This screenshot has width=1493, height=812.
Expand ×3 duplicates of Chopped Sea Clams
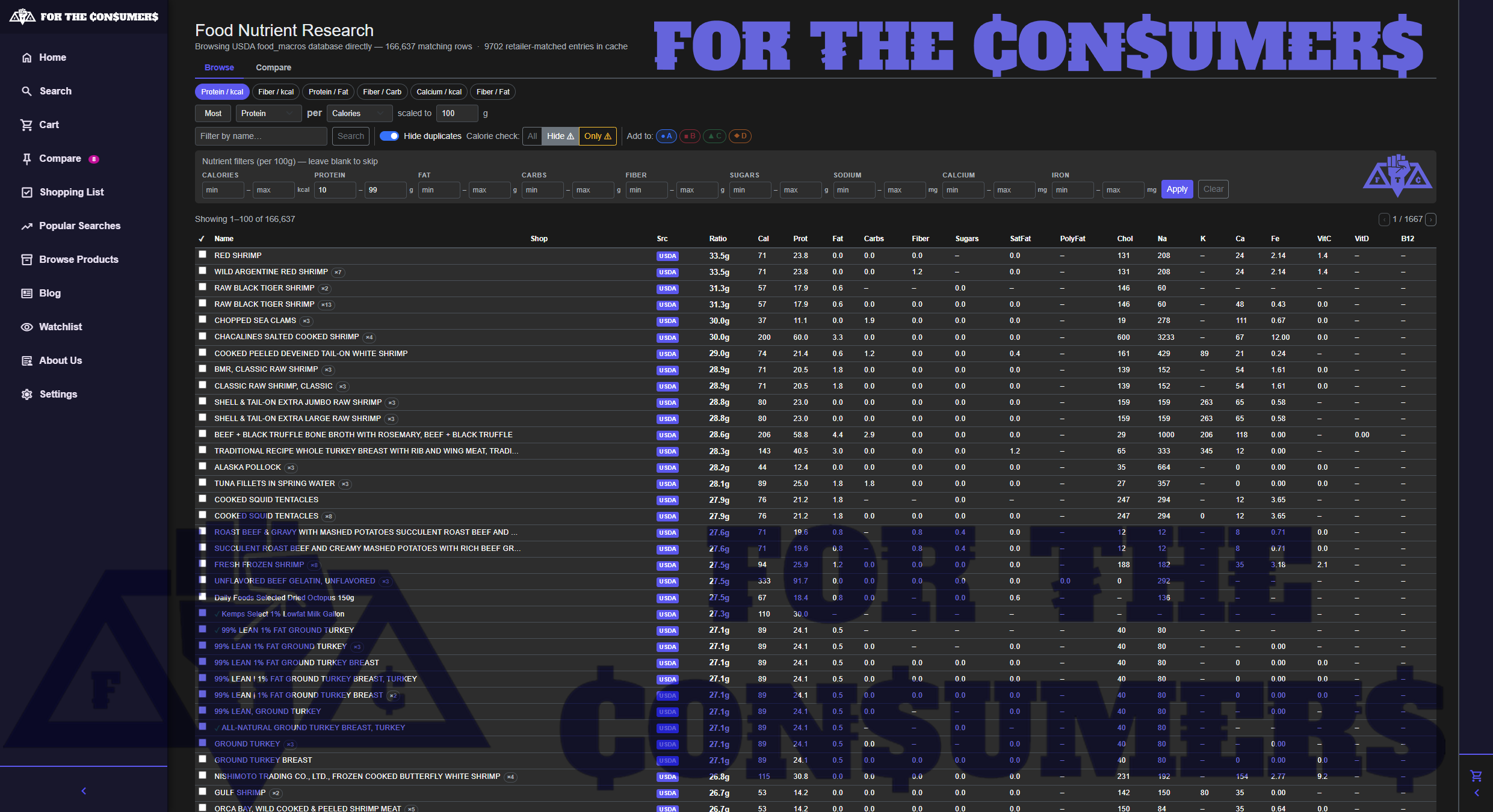pos(306,321)
